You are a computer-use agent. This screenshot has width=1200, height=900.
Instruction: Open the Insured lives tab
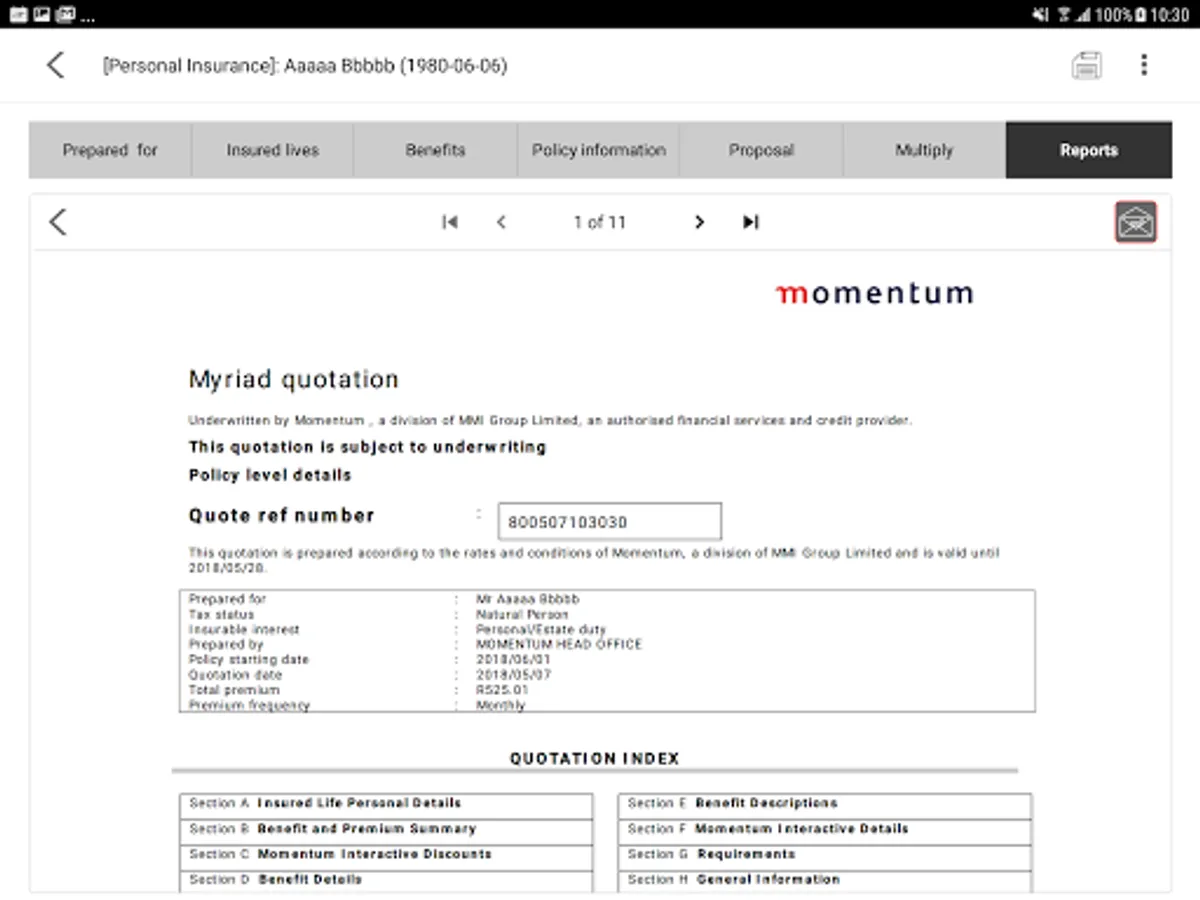point(272,150)
